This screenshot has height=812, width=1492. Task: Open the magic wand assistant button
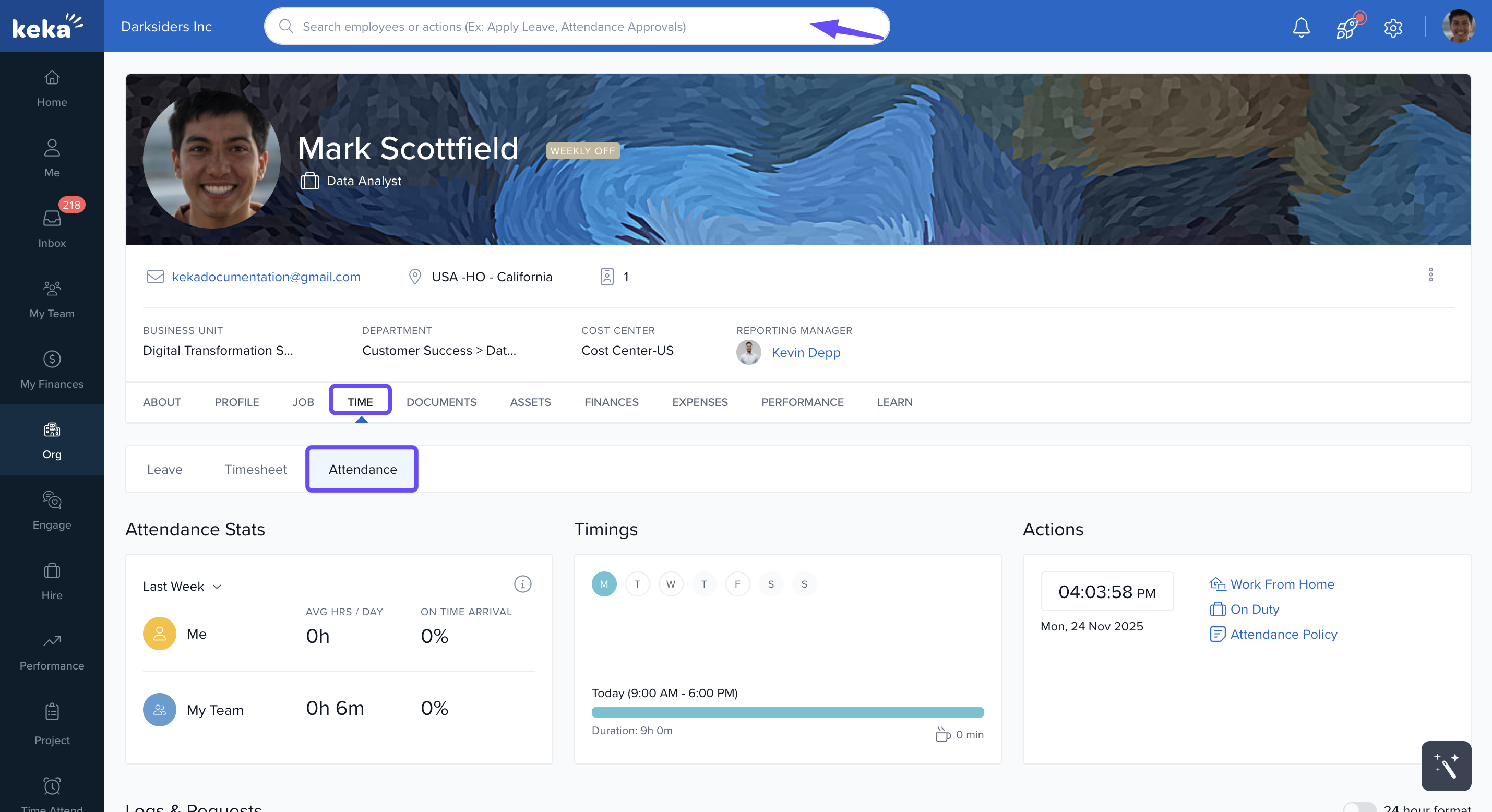(x=1446, y=766)
